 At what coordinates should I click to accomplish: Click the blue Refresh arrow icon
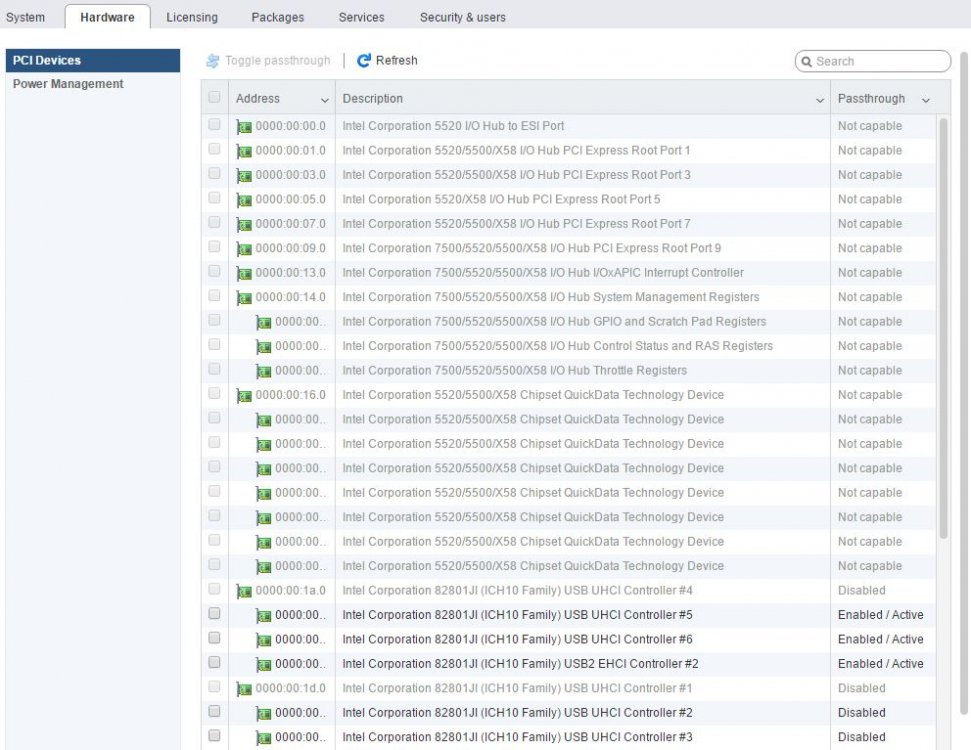click(364, 60)
